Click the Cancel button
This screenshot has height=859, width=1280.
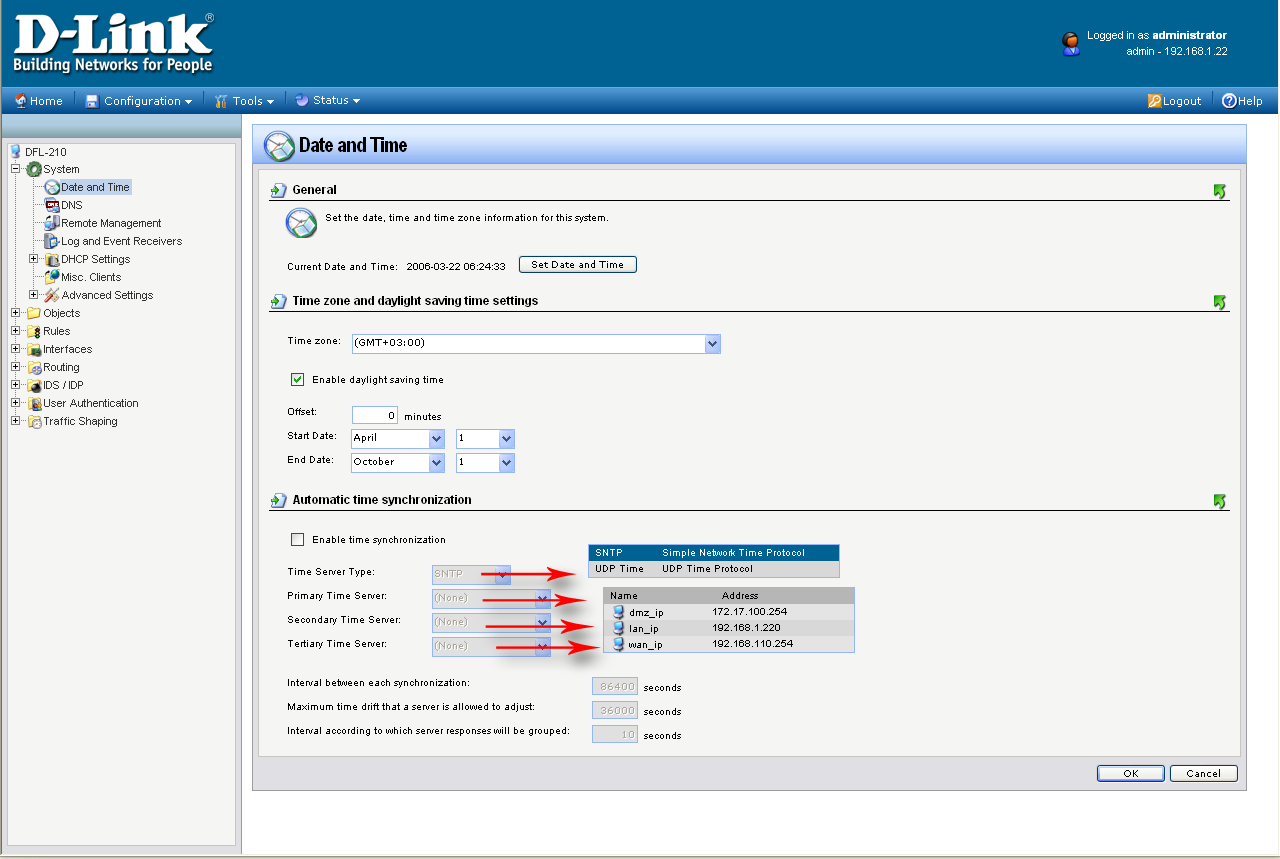pyautogui.click(x=1204, y=773)
